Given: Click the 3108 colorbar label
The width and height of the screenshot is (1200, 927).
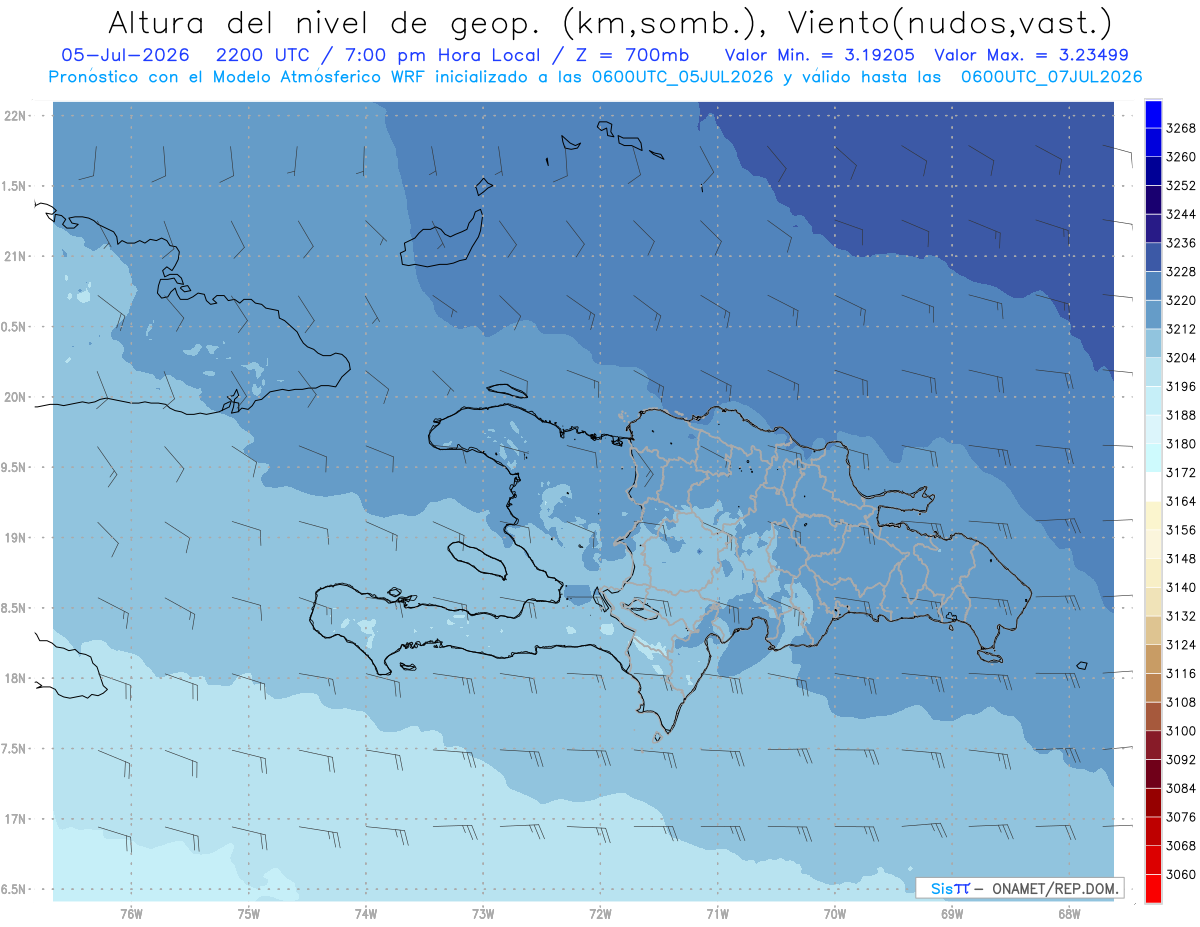Looking at the screenshot, I should tap(1181, 702).
